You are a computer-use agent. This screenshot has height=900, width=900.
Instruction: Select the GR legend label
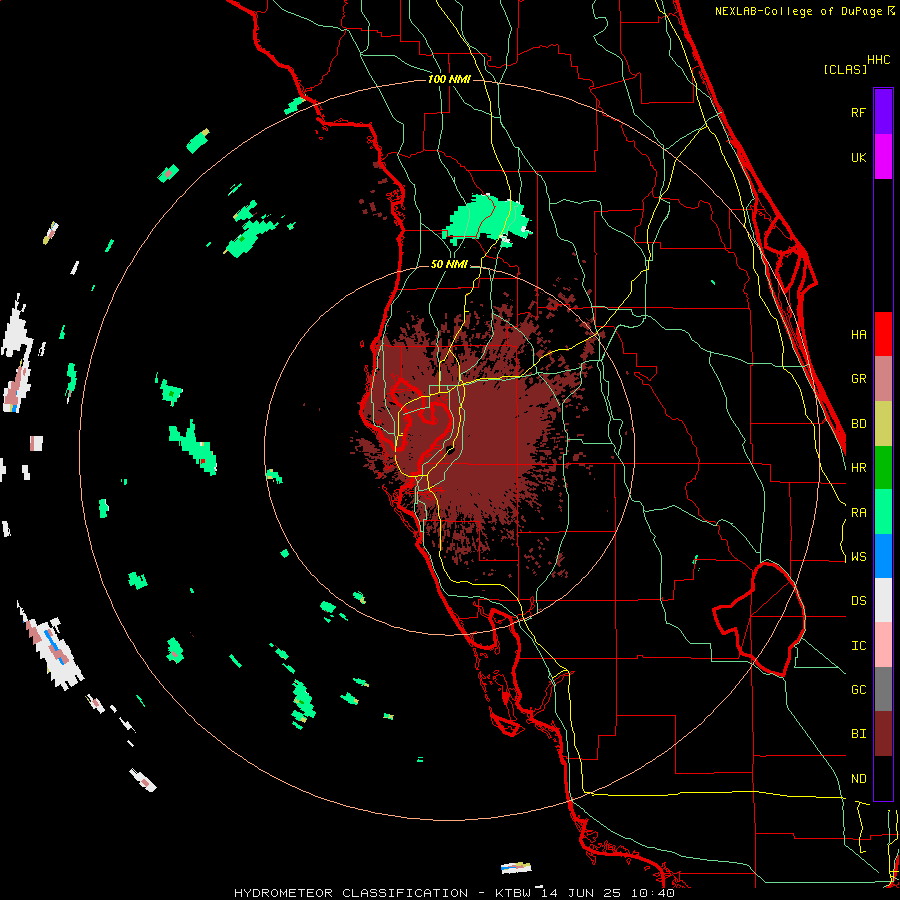pyautogui.click(x=858, y=379)
